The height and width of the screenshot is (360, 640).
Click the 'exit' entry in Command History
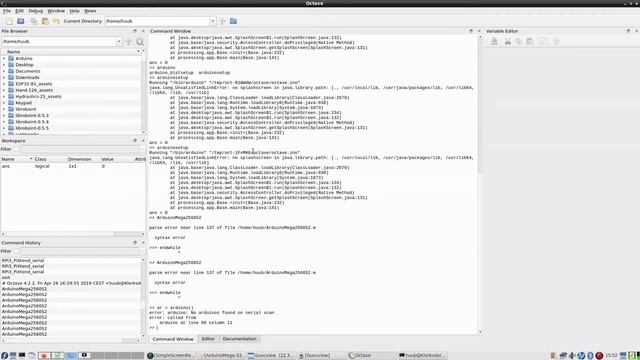[71, 277]
